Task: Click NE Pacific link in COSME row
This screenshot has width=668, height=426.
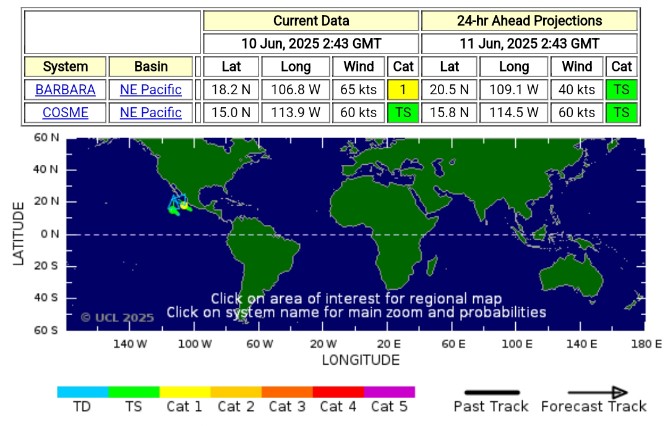Action: (x=151, y=112)
